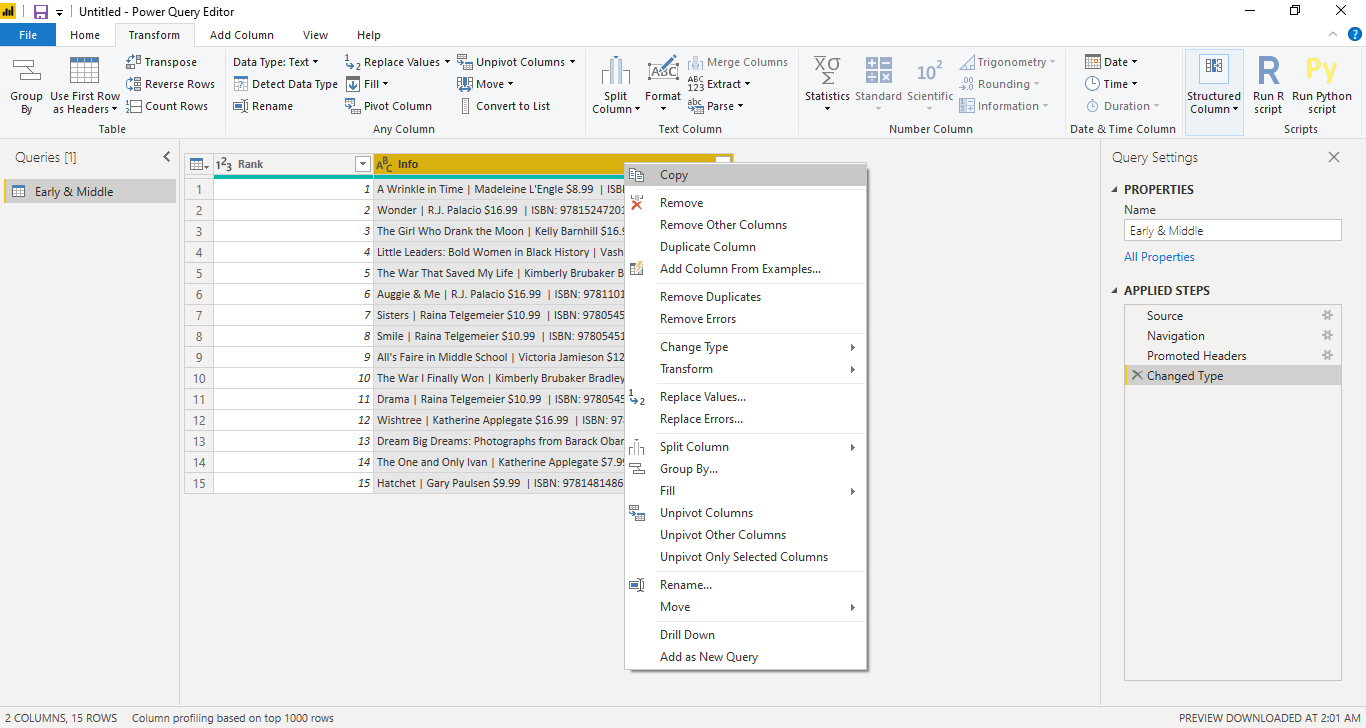Click the Save icon in title bar
Screen dimensions: 1366x728
click(x=41, y=12)
